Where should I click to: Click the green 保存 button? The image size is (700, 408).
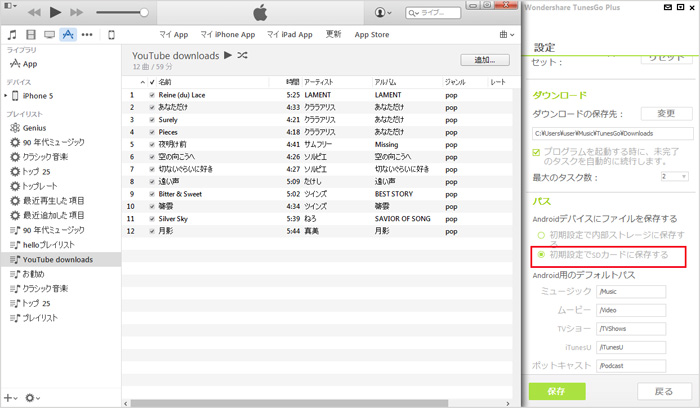click(557, 391)
